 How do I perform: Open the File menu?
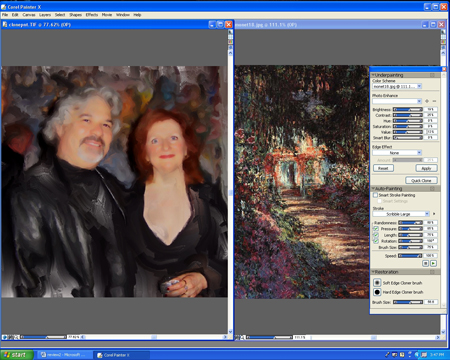coord(5,15)
